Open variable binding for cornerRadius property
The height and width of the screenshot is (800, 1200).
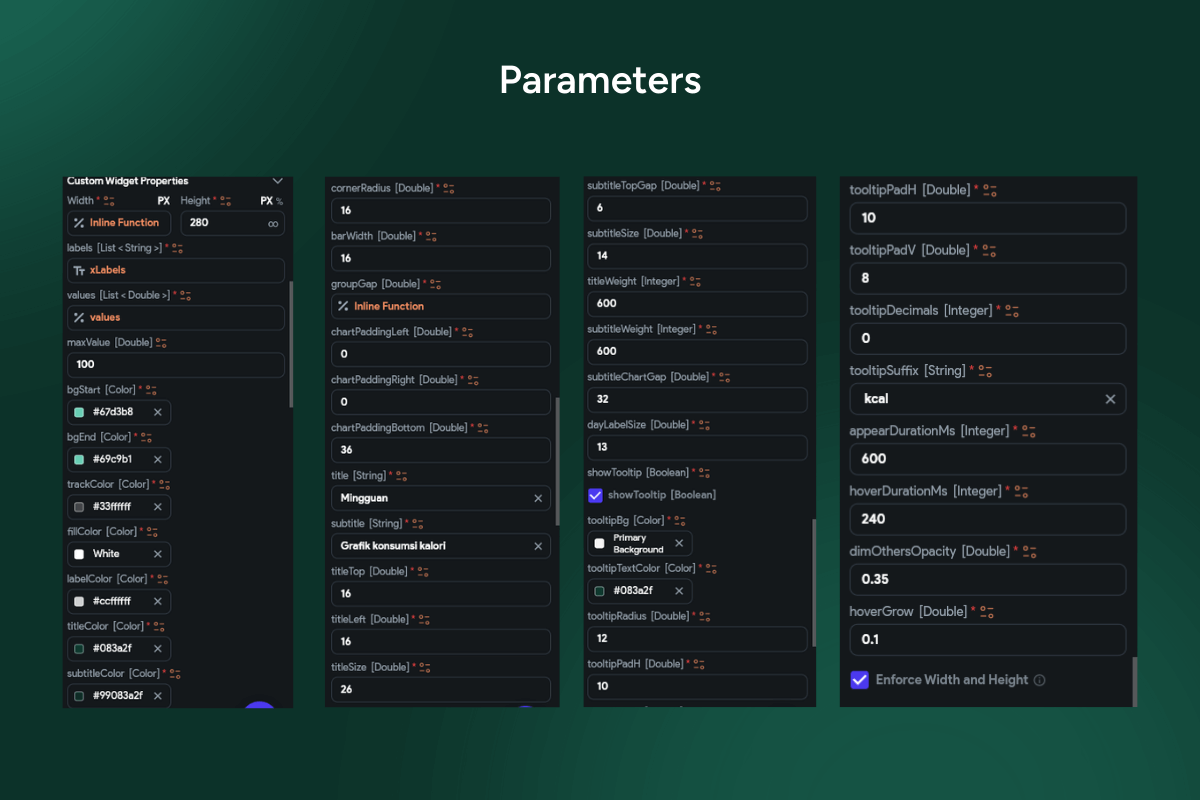click(x=448, y=188)
